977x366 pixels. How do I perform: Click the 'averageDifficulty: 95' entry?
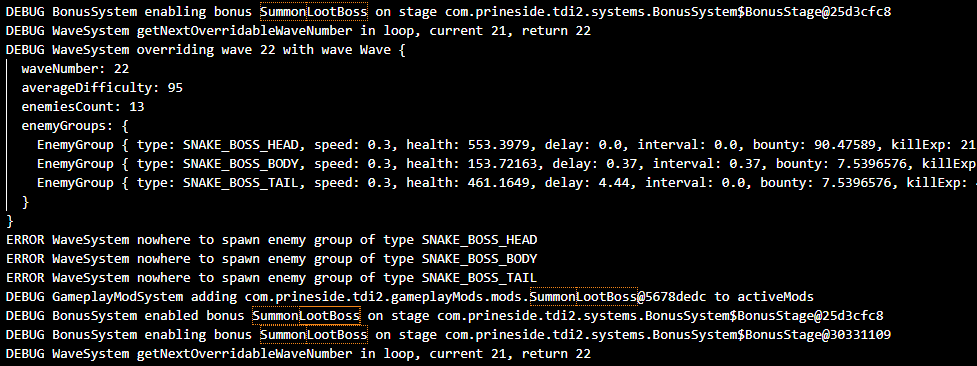(x=102, y=88)
